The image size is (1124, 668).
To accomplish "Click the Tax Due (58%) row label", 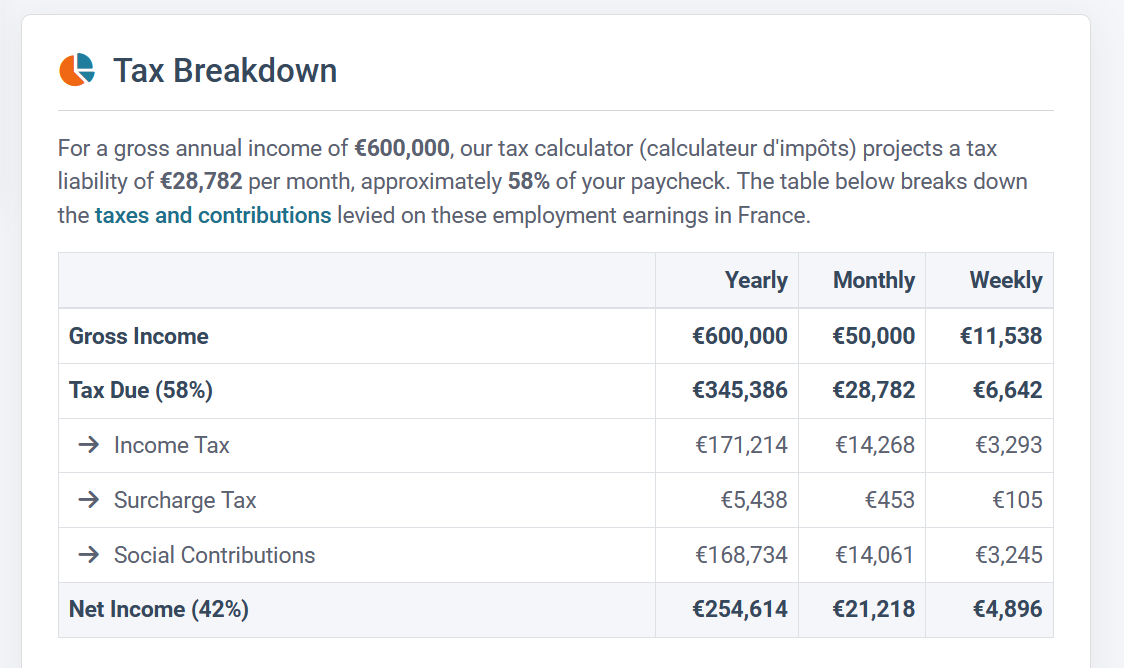I will point(141,390).
